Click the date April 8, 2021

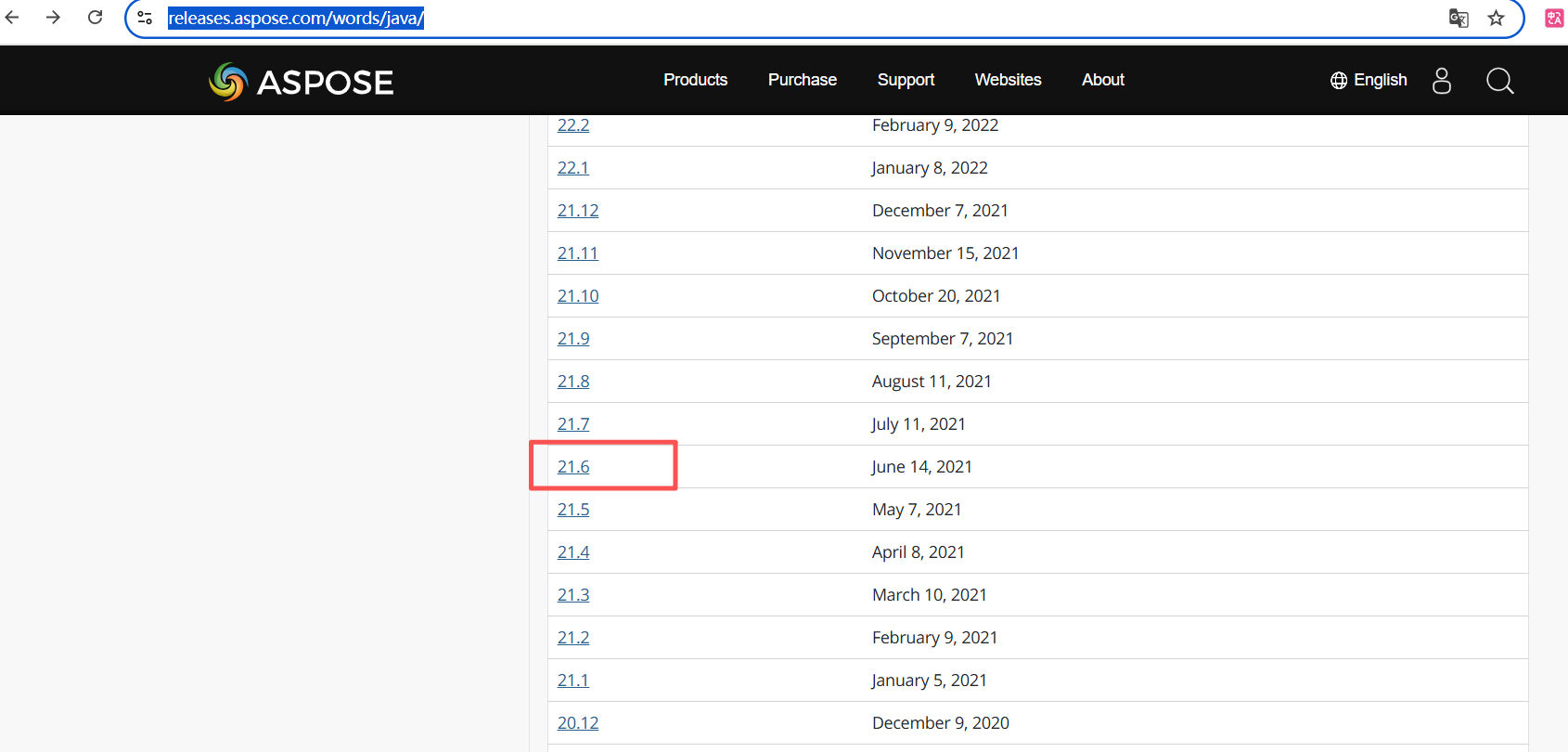919,552
